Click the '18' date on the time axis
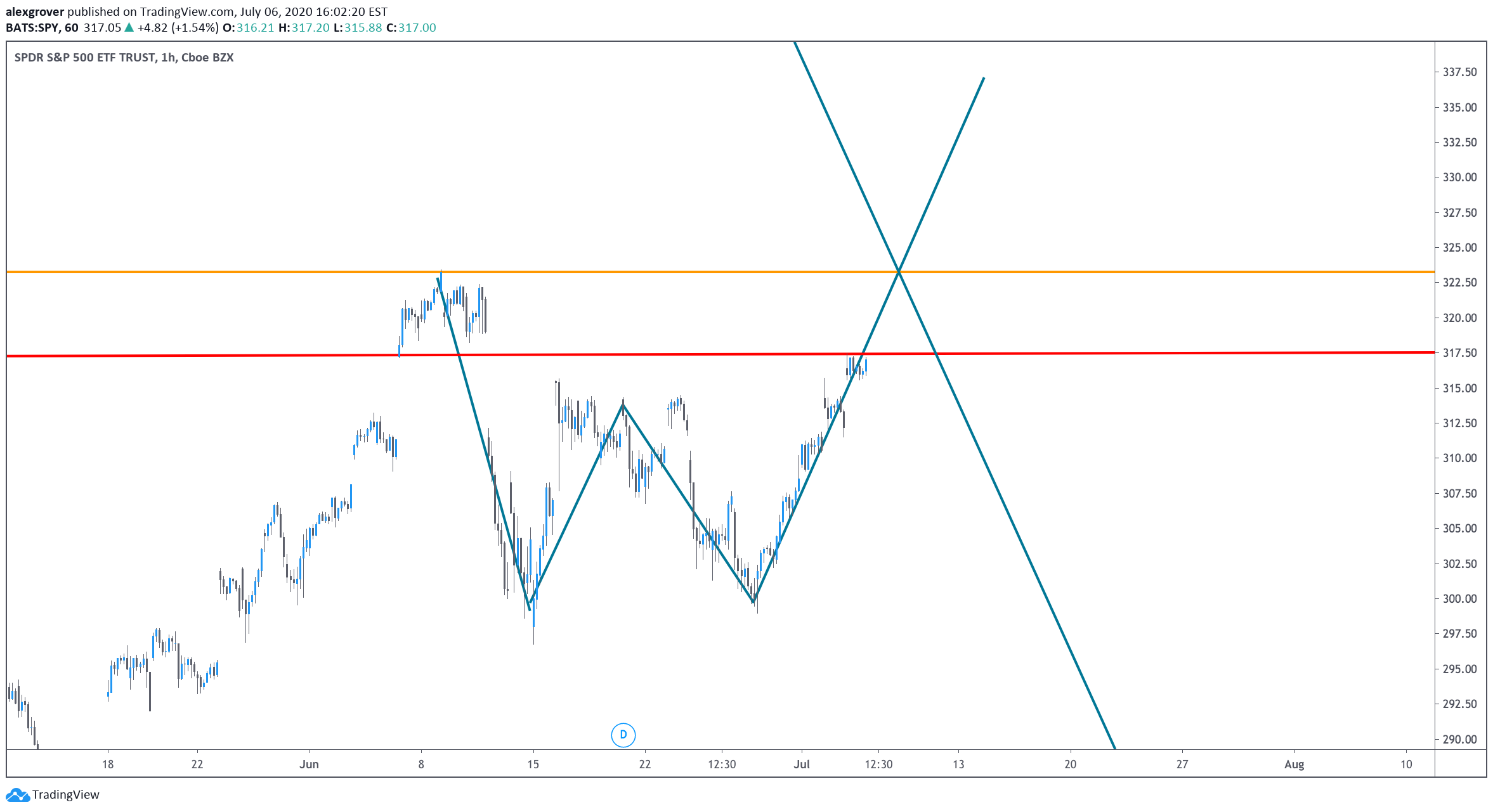 pyautogui.click(x=108, y=764)
